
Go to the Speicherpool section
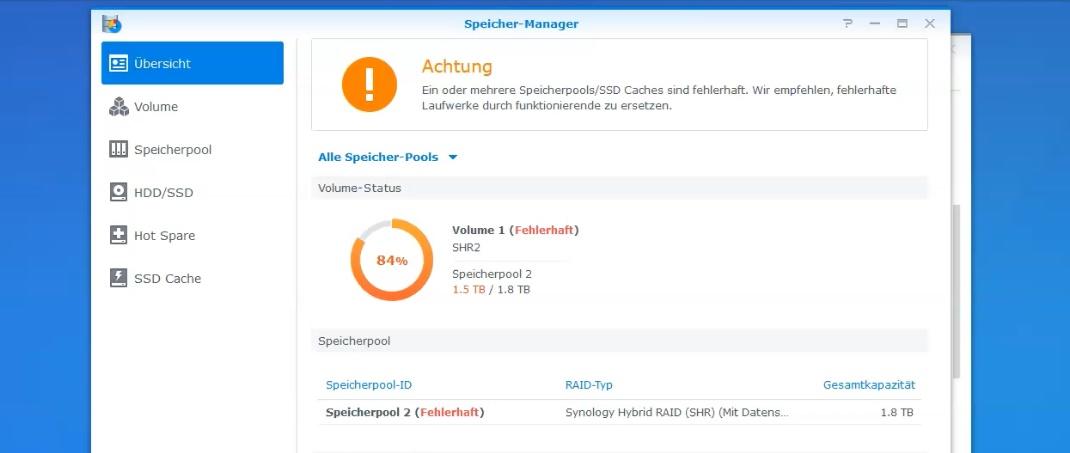(192, 149)
